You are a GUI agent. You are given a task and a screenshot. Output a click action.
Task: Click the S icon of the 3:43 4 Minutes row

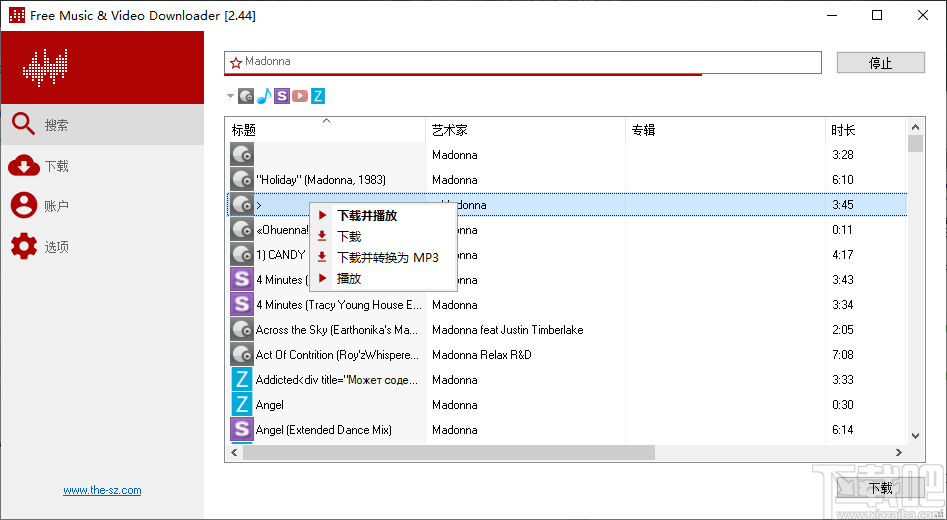click(242, 280)
